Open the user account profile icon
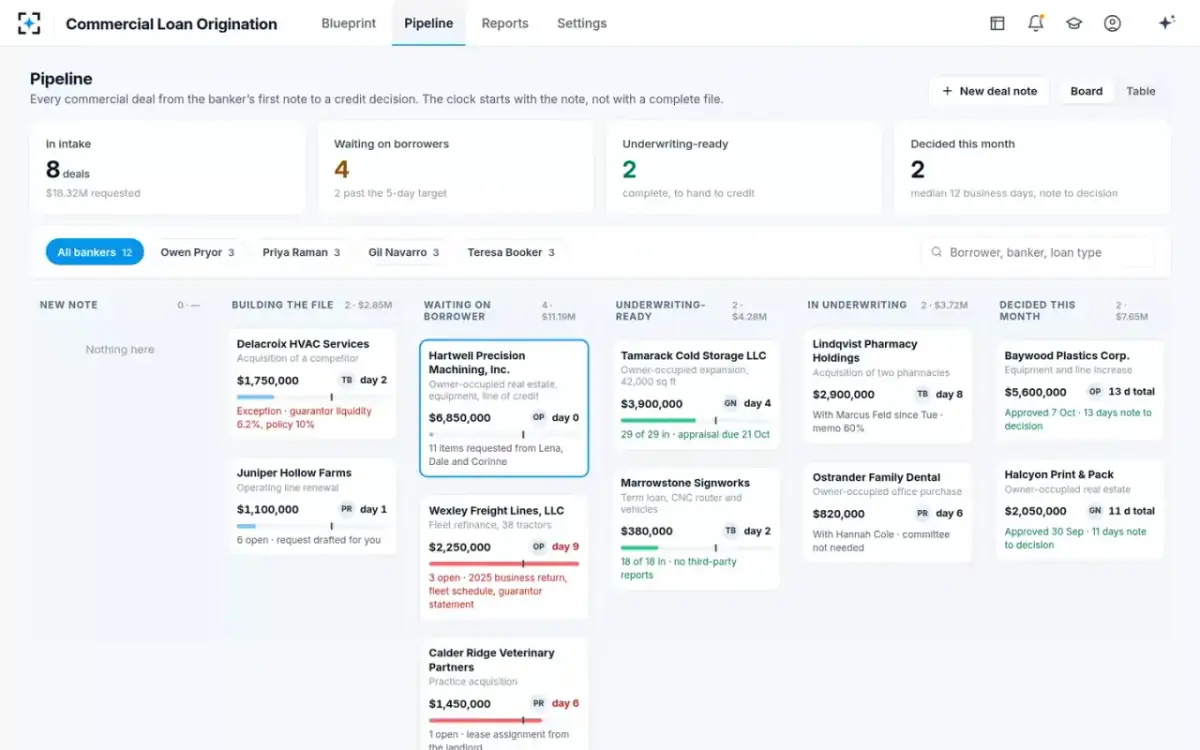Screen dimensions: 1200x750 point(1112,23)
